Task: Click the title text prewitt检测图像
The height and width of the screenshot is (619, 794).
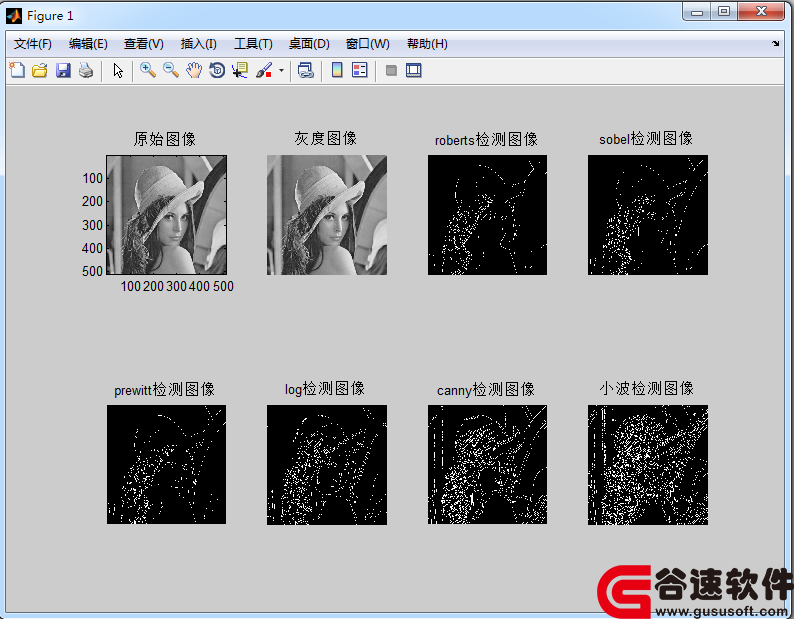Action: point(165,390)
